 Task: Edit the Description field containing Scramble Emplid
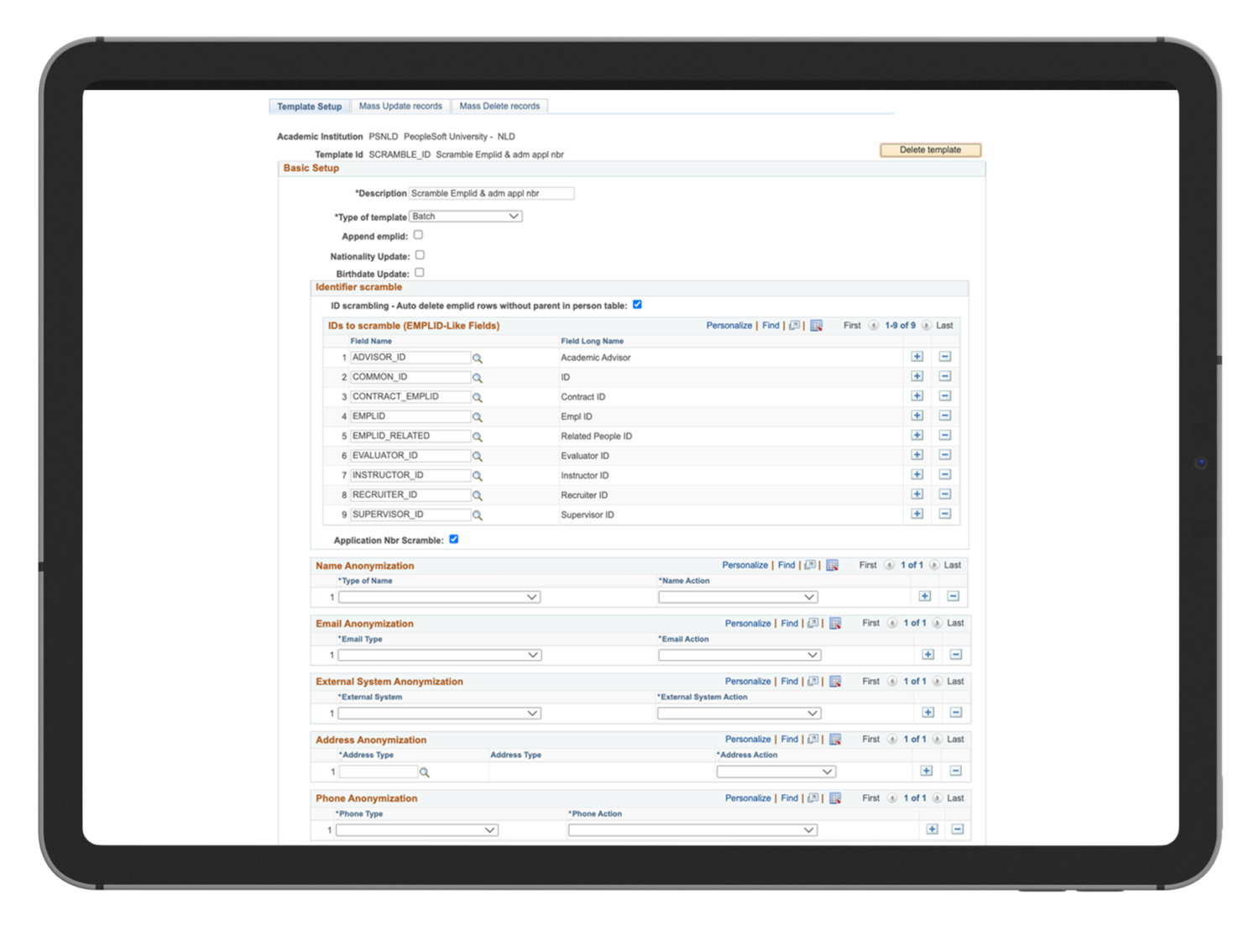click(491, 193)
